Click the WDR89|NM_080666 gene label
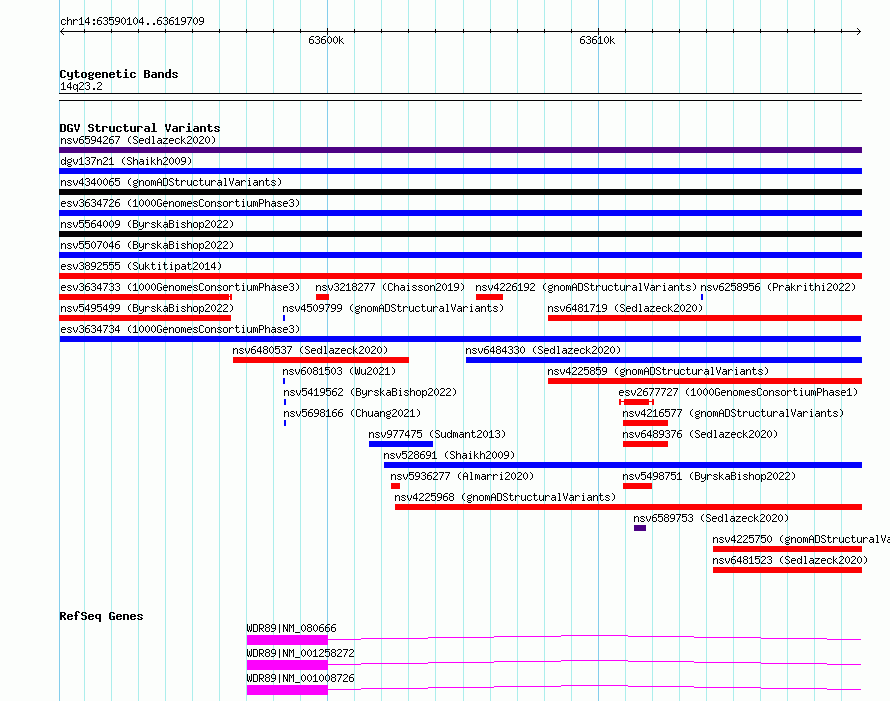890x701 pixels. (291, 628)
